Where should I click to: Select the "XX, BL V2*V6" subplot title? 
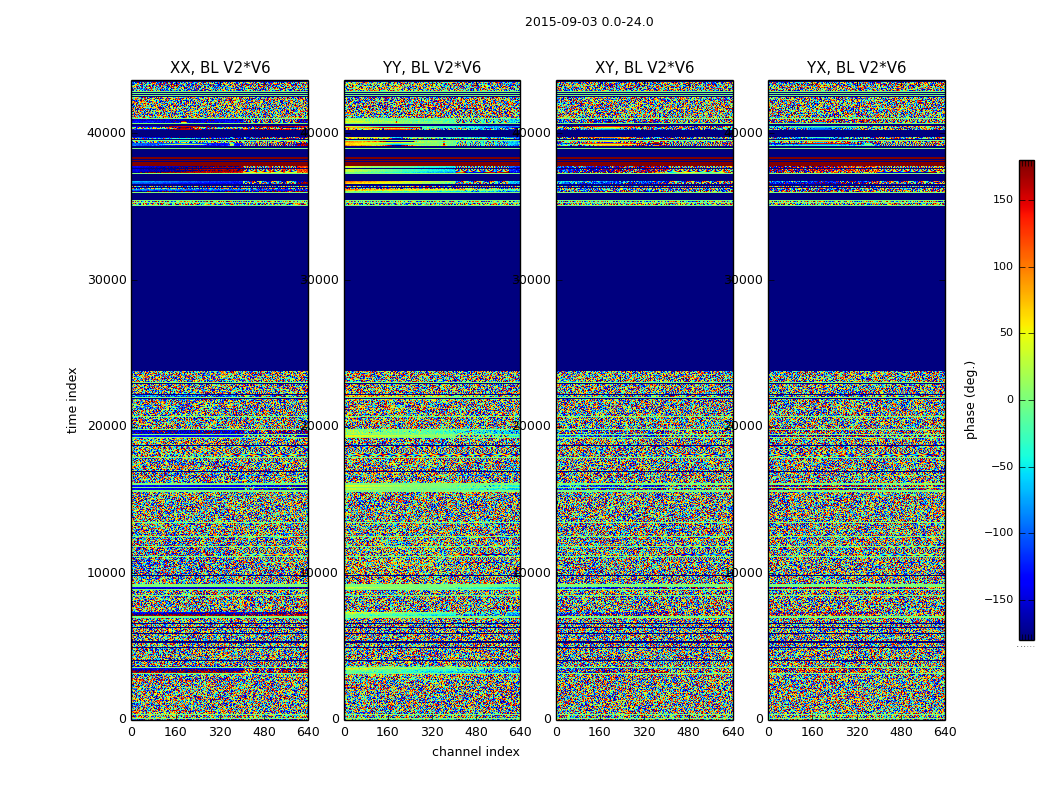pos(220,68)
